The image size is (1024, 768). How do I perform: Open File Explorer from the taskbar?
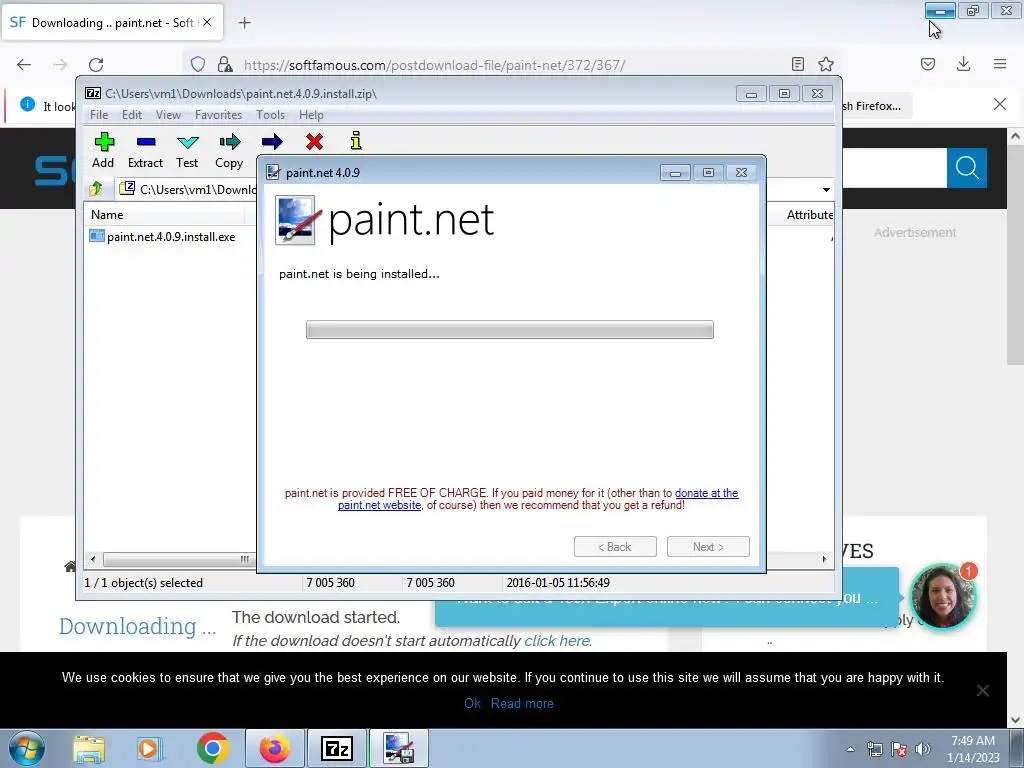tap(88, 748)
